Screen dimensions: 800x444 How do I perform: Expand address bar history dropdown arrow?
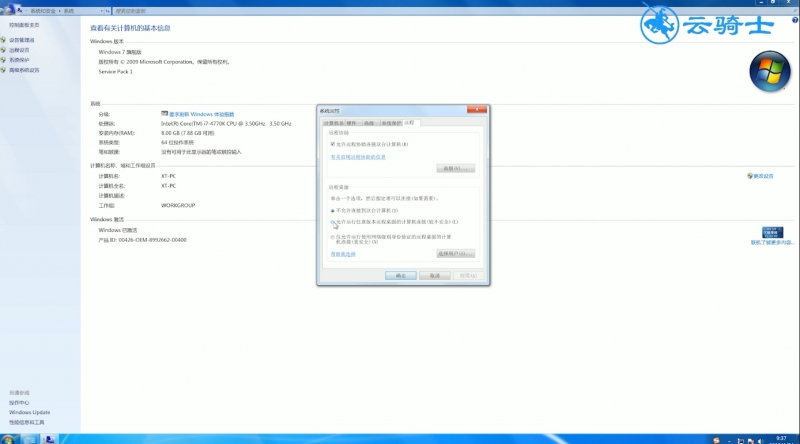click(102, 11)
